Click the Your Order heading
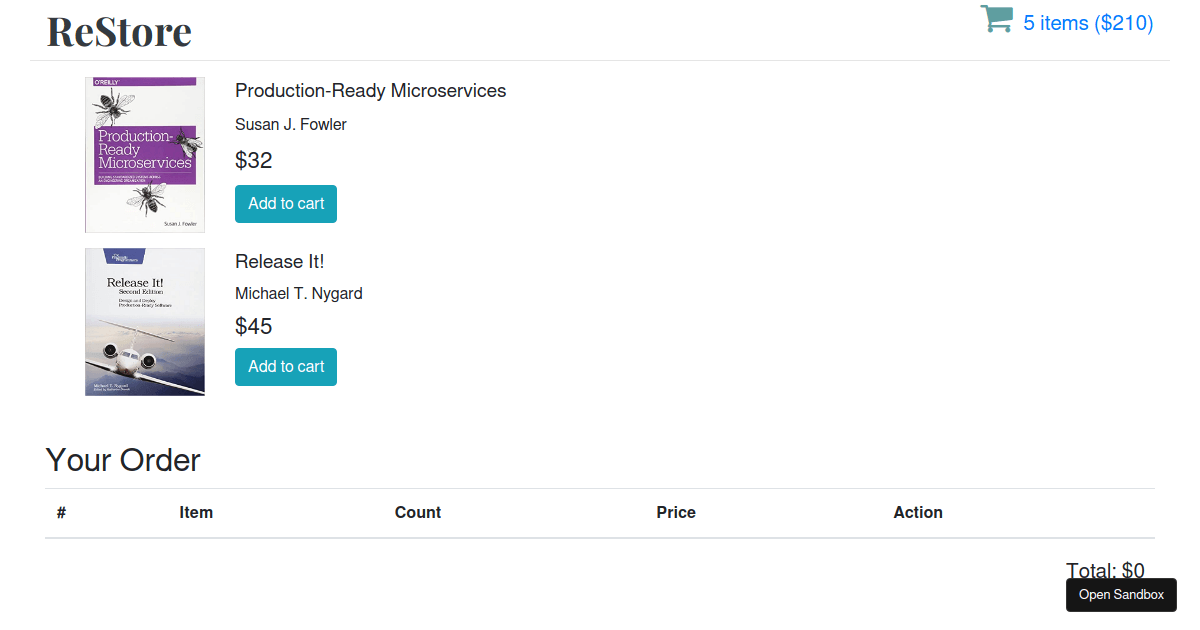The height and width of the screenshot is (630, 1200). pos(123,460)
